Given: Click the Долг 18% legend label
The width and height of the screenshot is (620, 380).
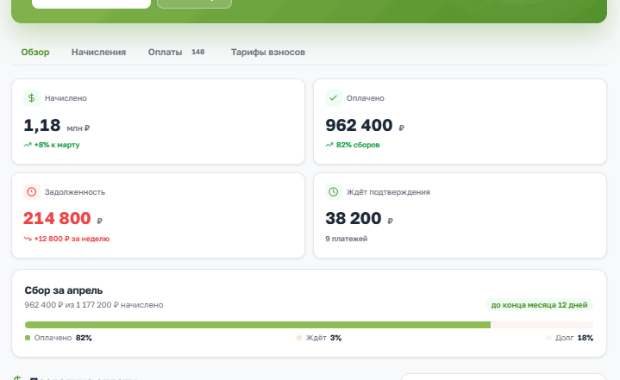Looking at the screenshot, I should [574, 338].
